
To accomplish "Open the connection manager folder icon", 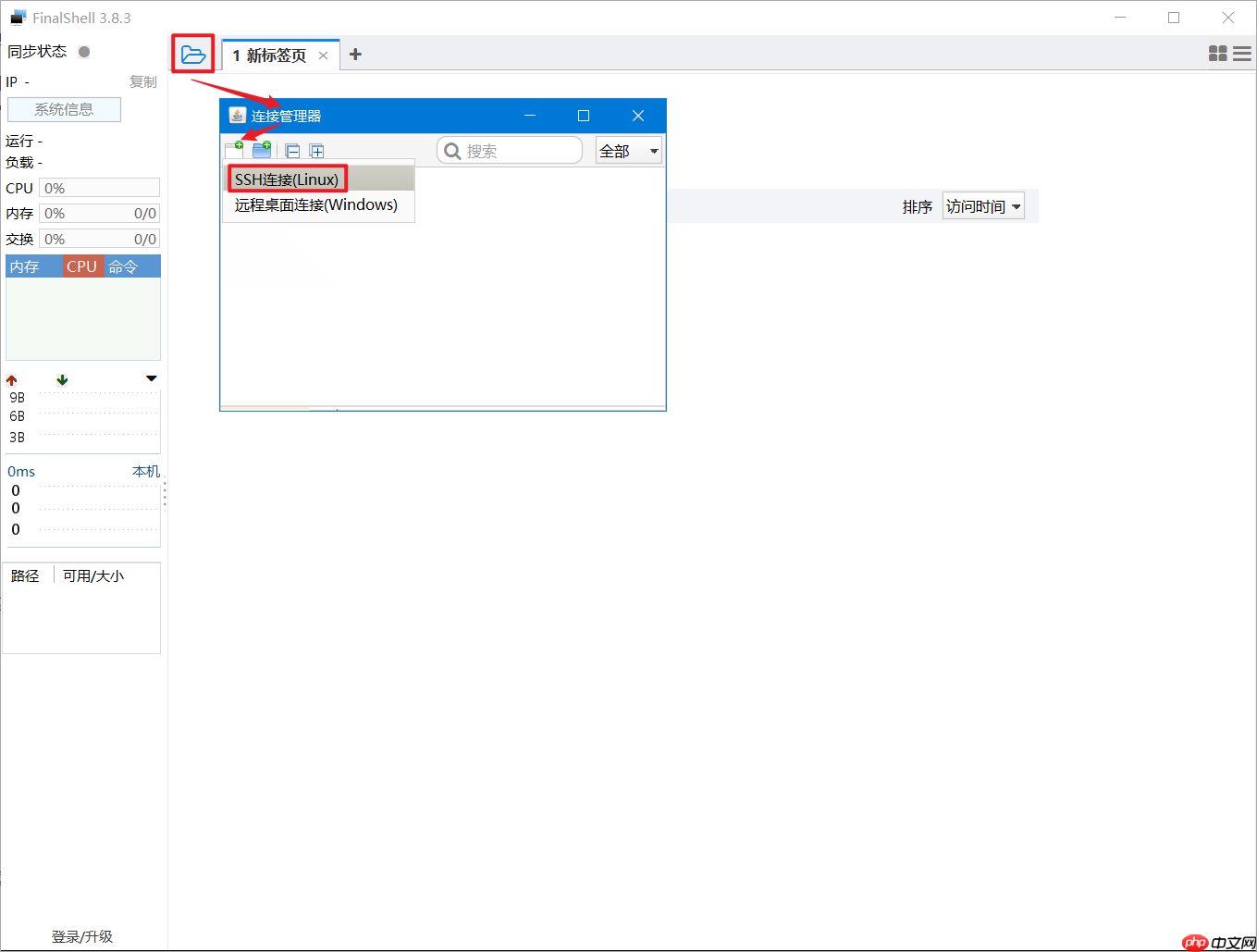I will (192, 54).
